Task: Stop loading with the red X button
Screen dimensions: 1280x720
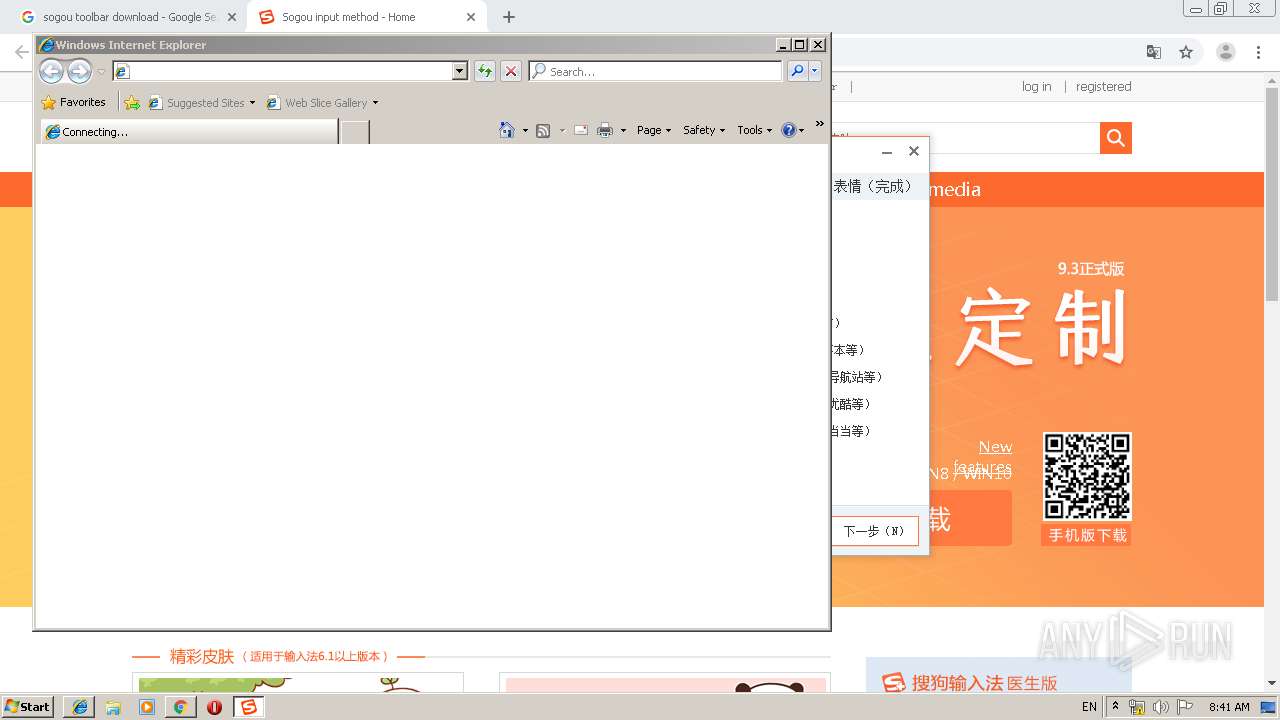Action: 511,71
